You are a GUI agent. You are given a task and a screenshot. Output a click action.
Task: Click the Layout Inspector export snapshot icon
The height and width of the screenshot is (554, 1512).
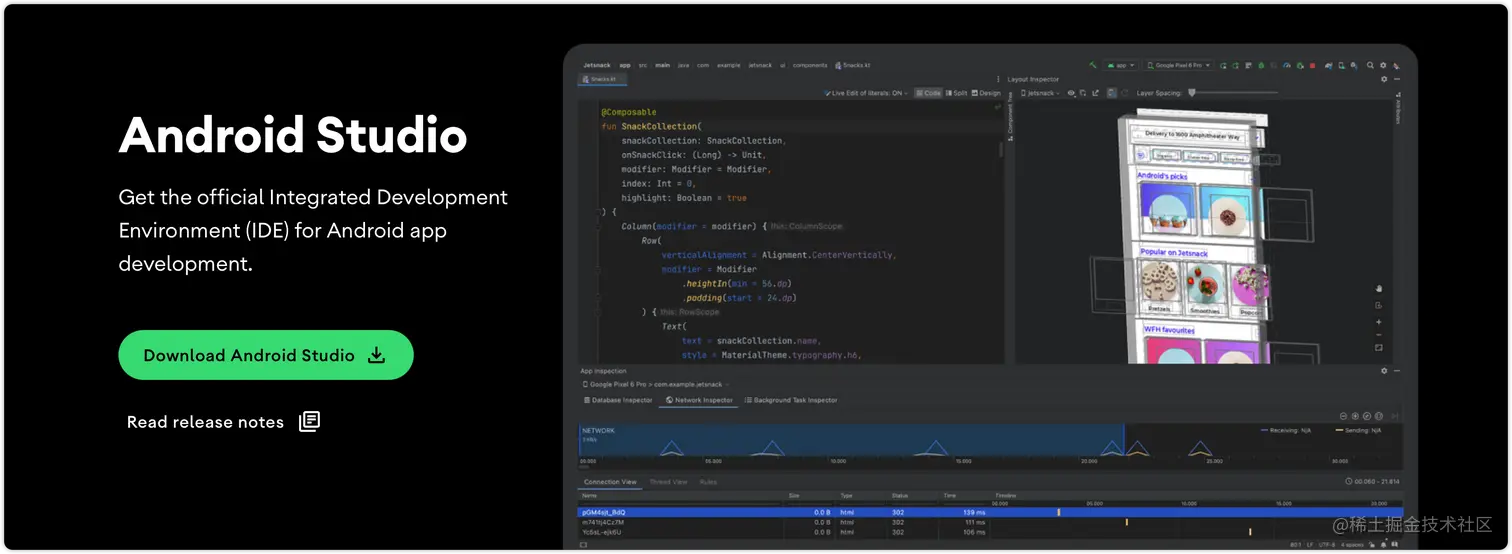tap(1095, 93)
